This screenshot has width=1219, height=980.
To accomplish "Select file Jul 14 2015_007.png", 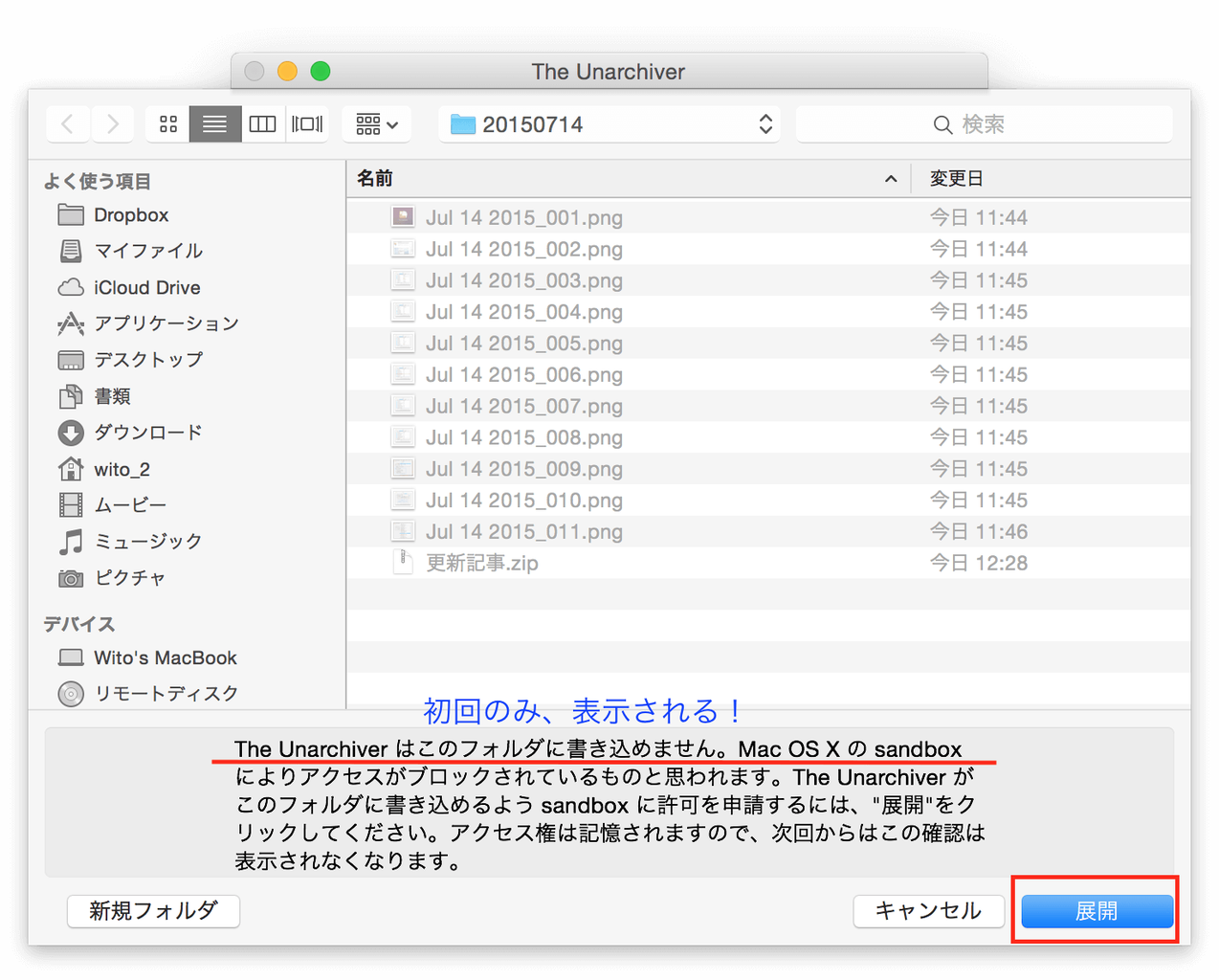I will [769, 406].
